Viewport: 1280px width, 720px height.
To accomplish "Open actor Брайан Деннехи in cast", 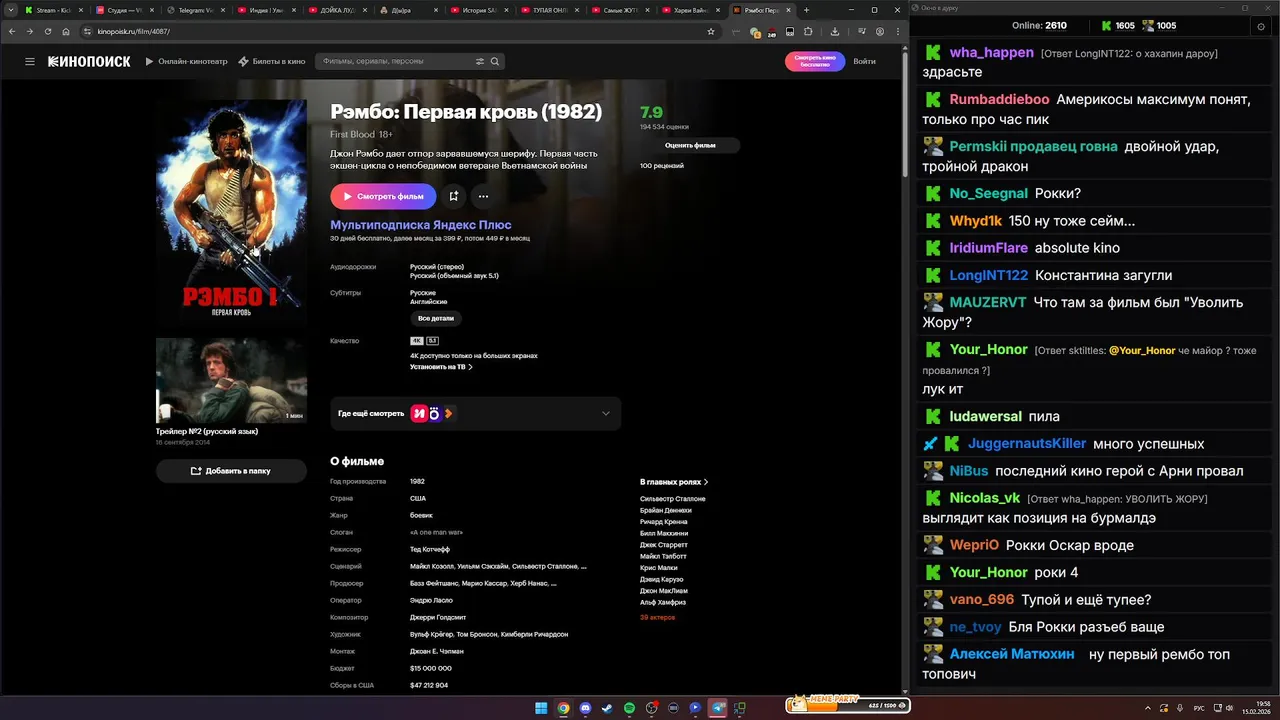I will pyautogui.click(x=665, y=510).
